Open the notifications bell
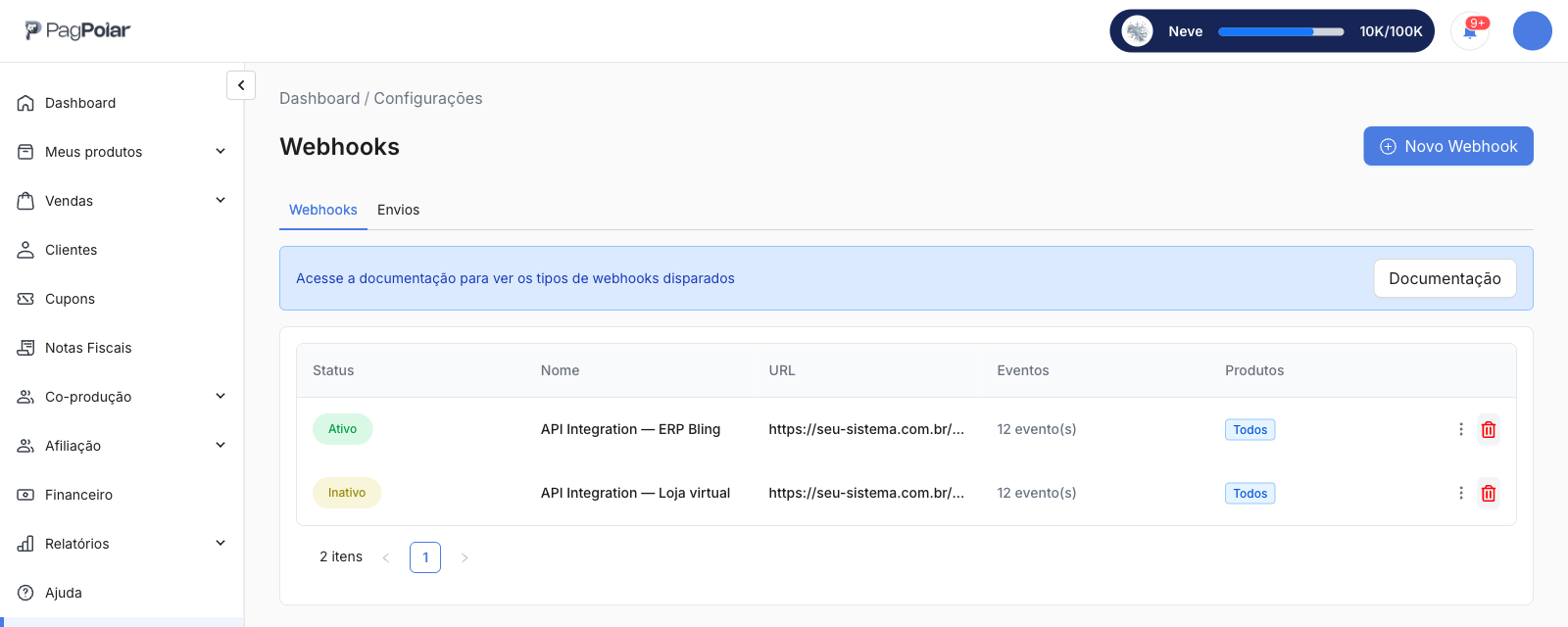This screenshot has width=1568, height=627. (1470, 31)
